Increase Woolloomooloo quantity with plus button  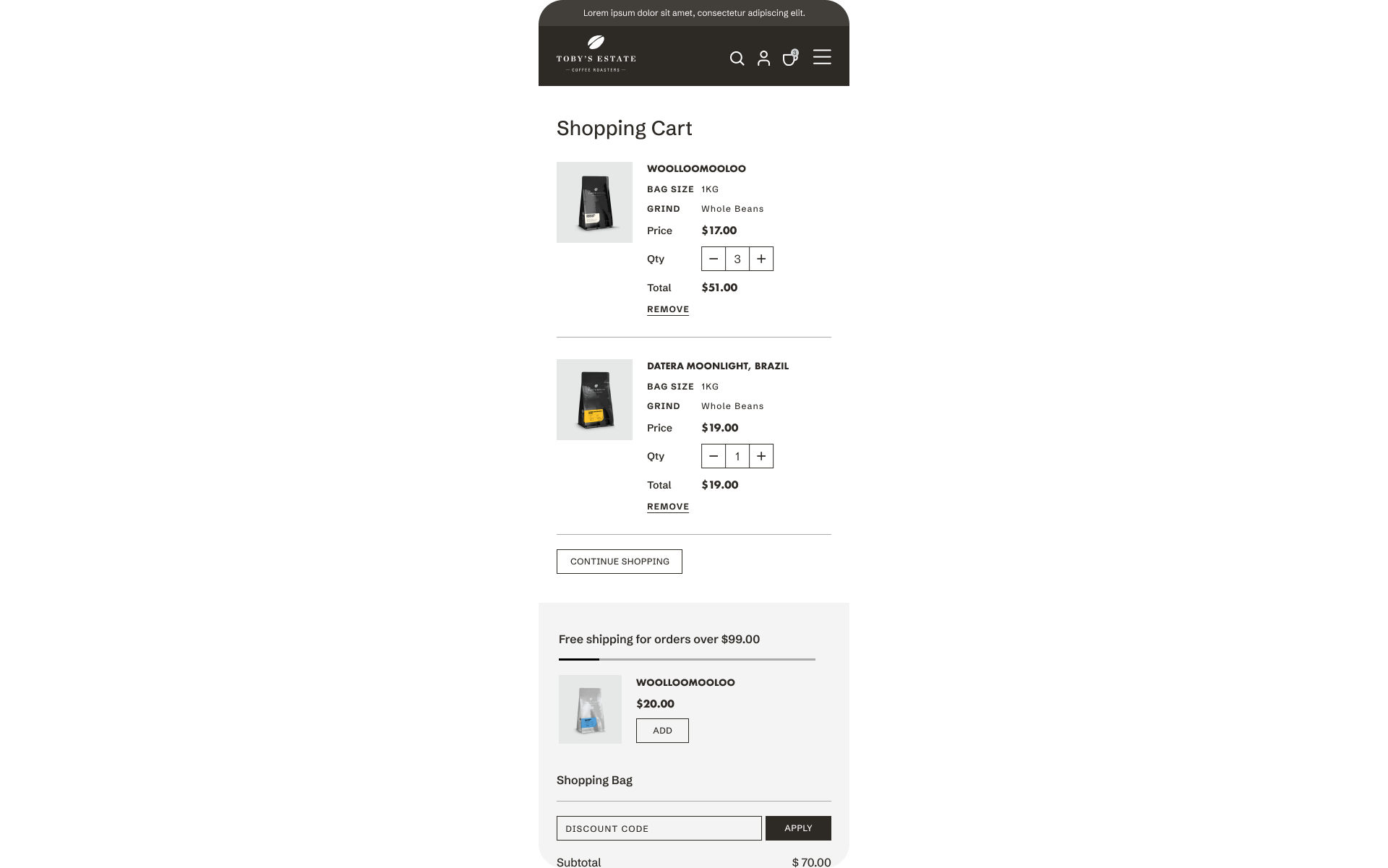pyautogui.click(x=761, y=259)
